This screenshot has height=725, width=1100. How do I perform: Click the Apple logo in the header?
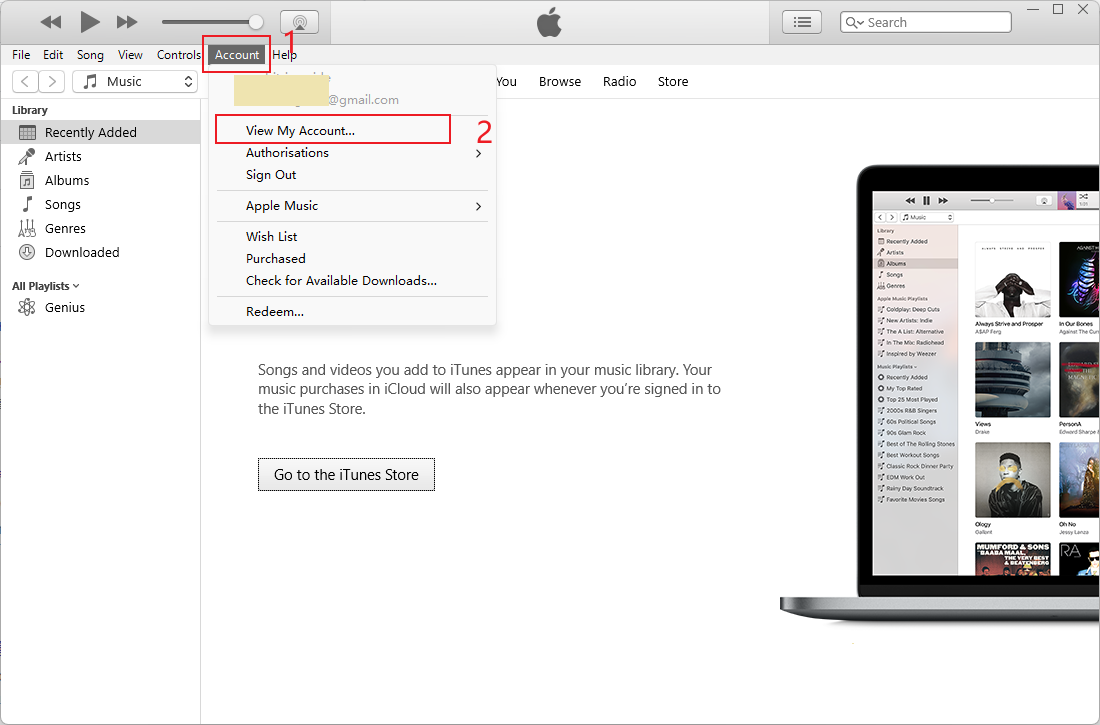pyautogui.click(x=549, y=22)
